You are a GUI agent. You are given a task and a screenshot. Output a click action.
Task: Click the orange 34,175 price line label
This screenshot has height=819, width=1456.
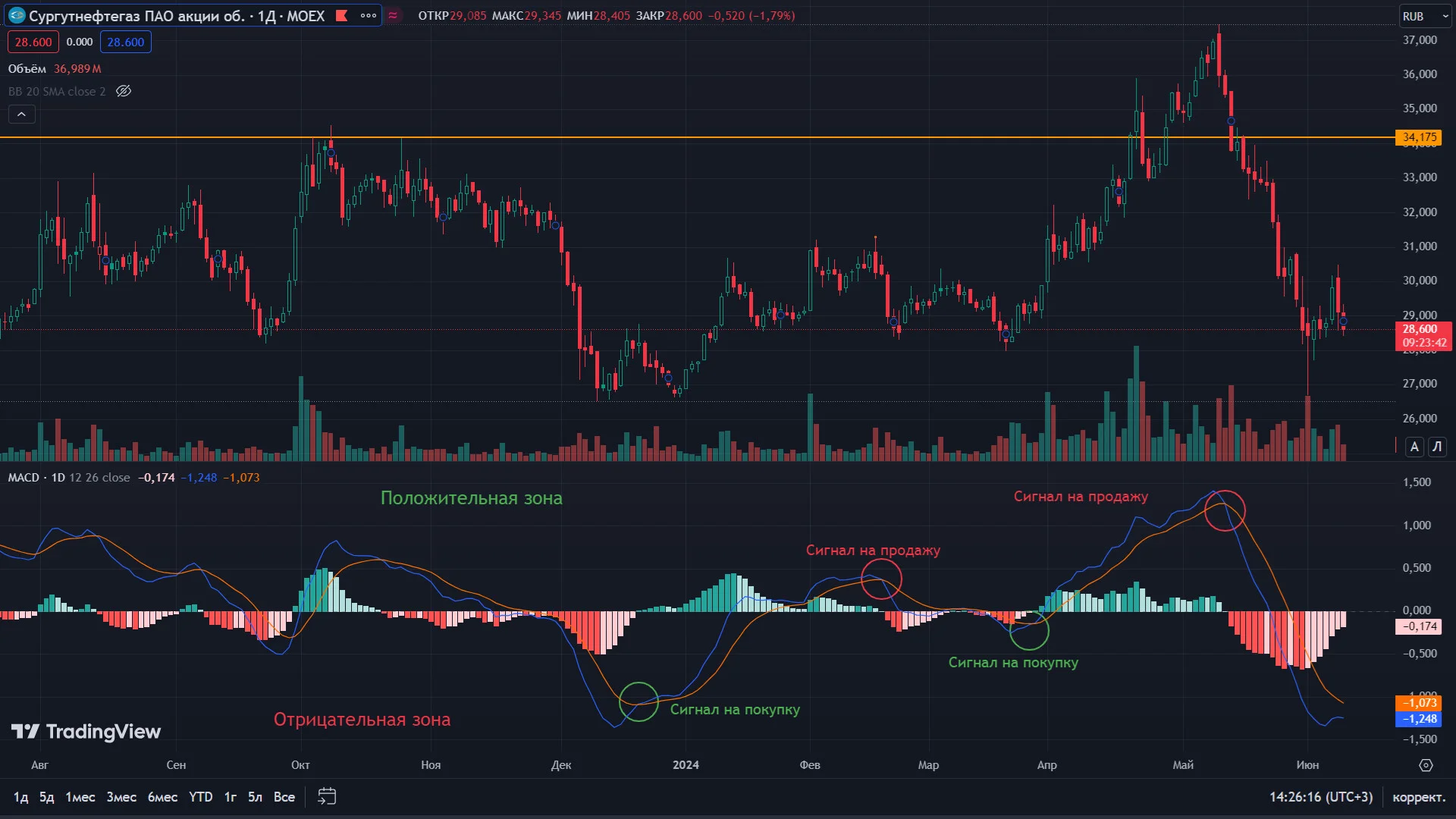point(1419,137)
